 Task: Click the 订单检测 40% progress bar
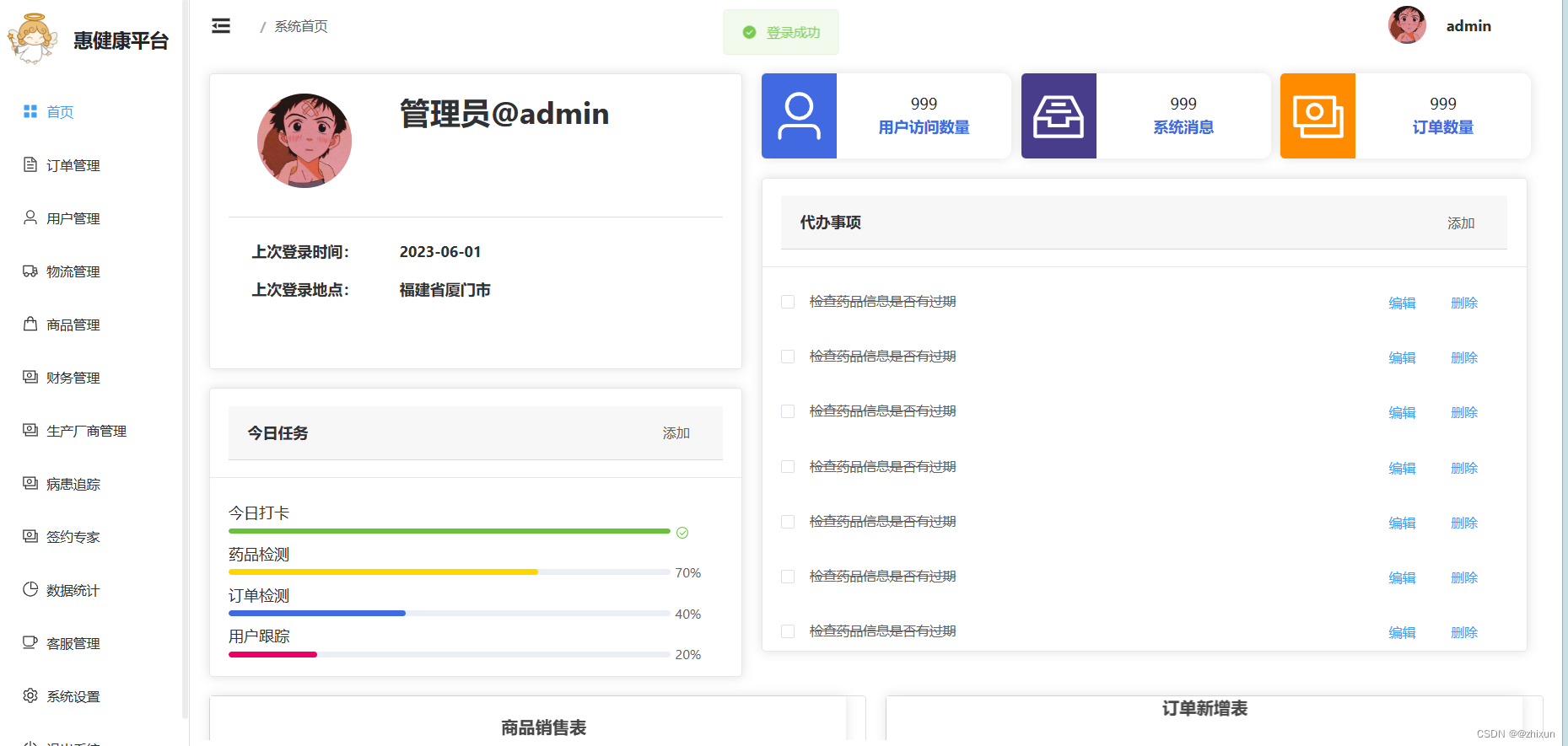(450, 614)
